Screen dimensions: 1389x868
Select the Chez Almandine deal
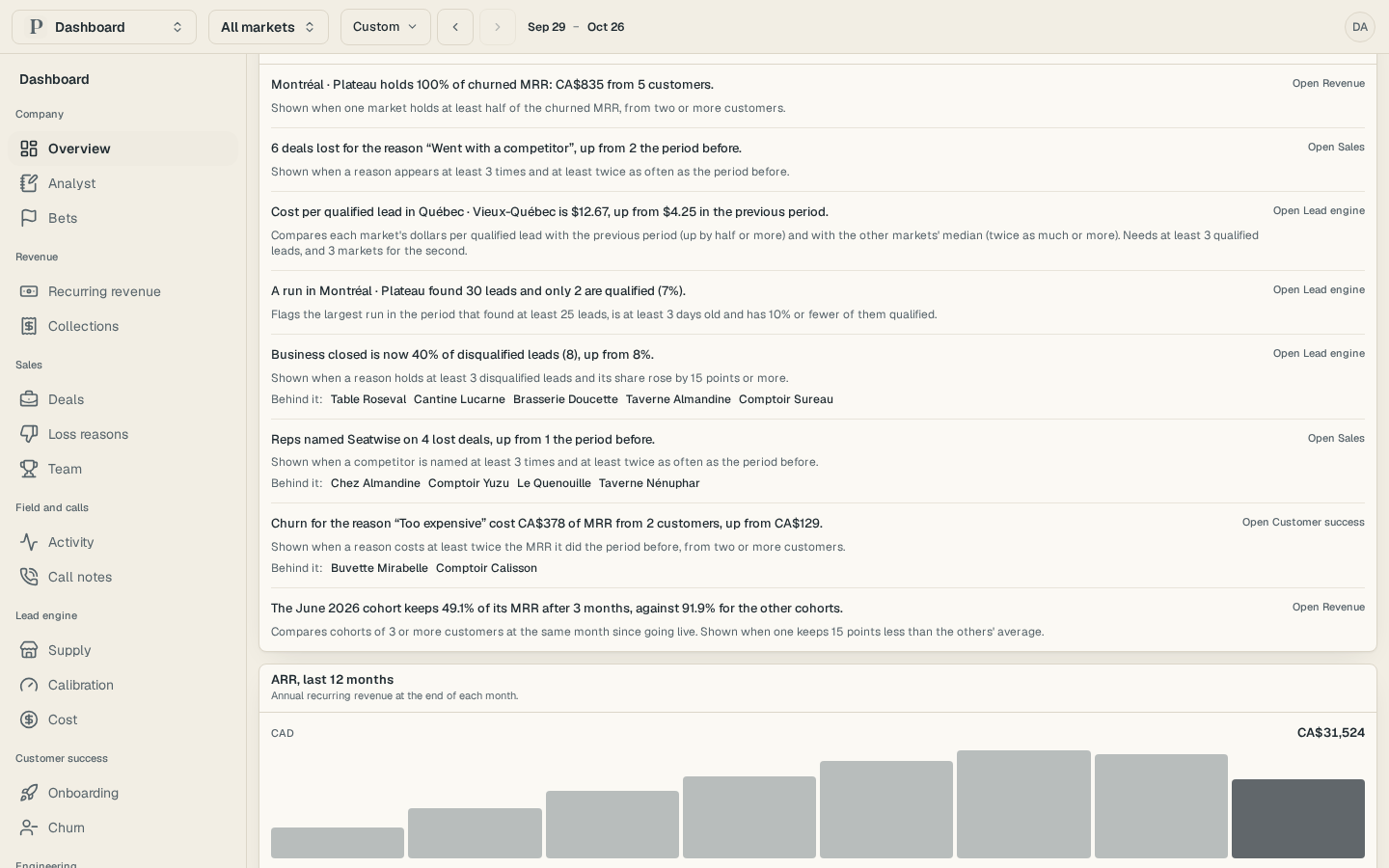point(375,483)
